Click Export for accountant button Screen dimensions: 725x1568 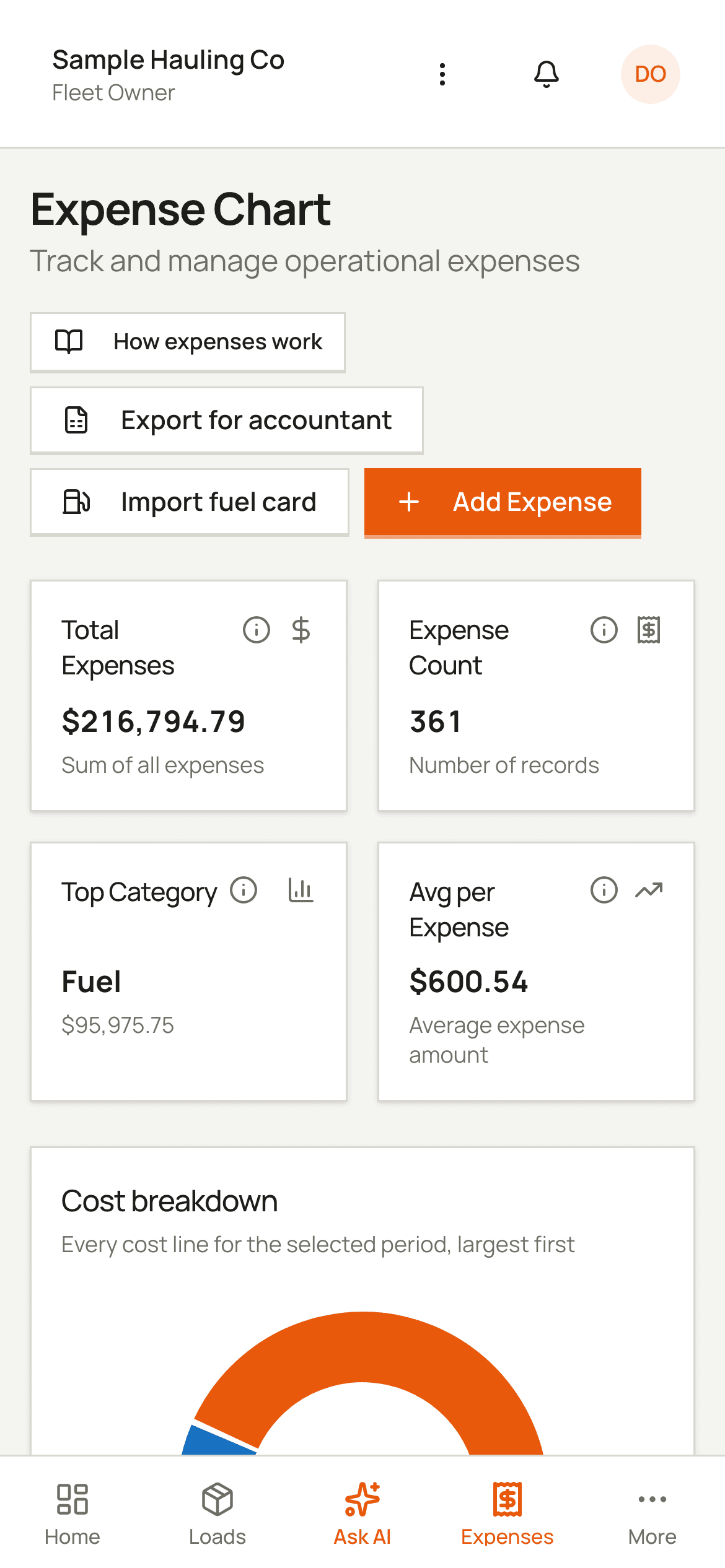227,420
